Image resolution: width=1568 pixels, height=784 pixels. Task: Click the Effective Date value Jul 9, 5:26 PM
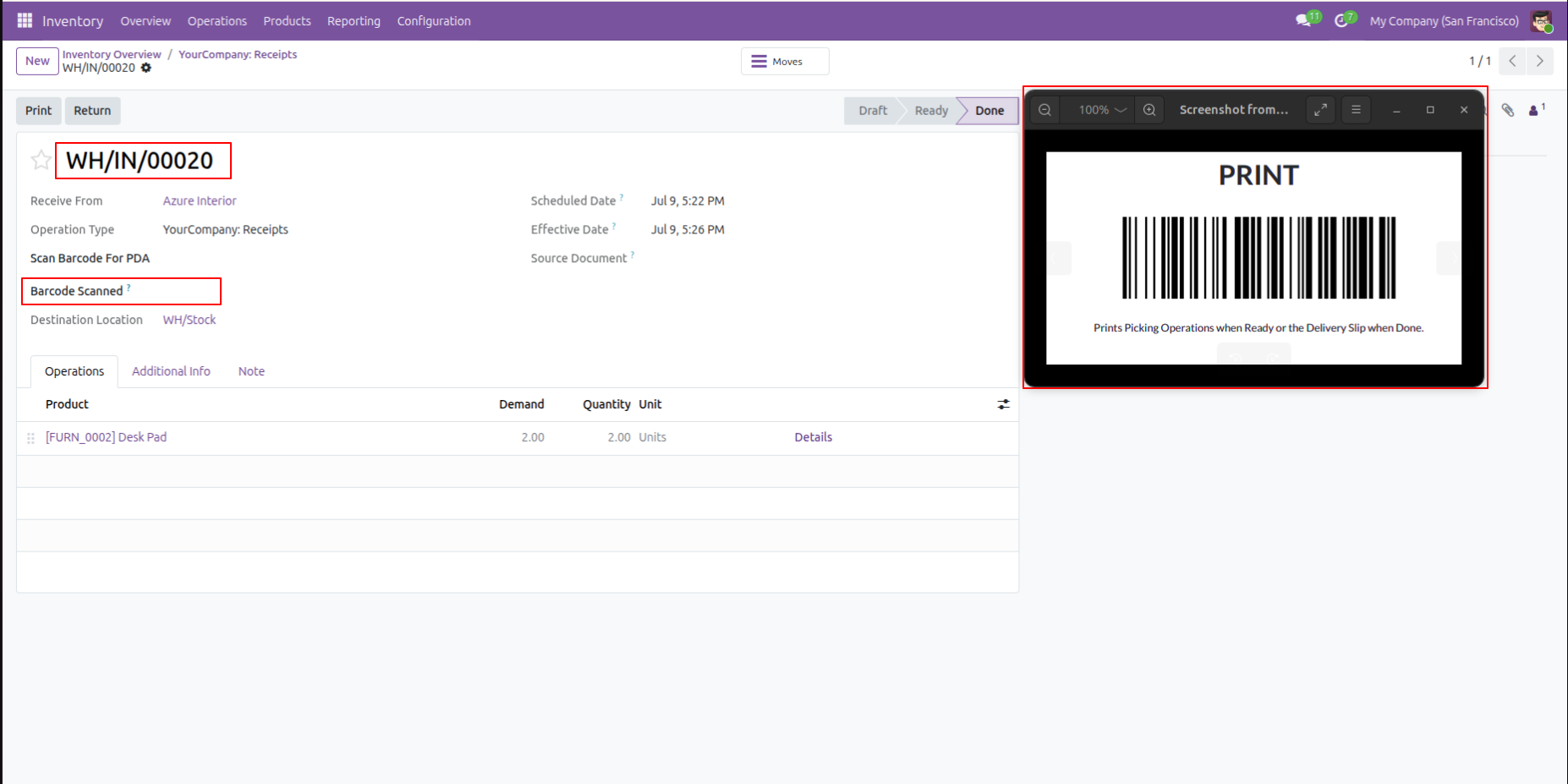tap(688, 229)
